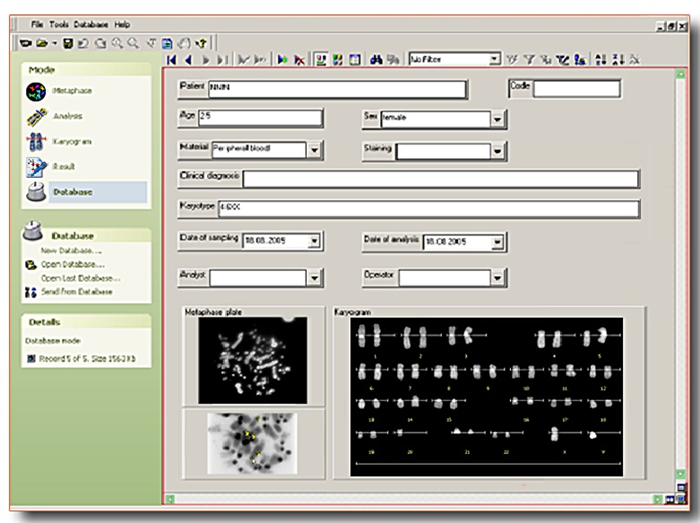Image resolution: width=700 pixels, height=523 pixels.
Task: Jump to first database record
Action: (x=173, y=60)
